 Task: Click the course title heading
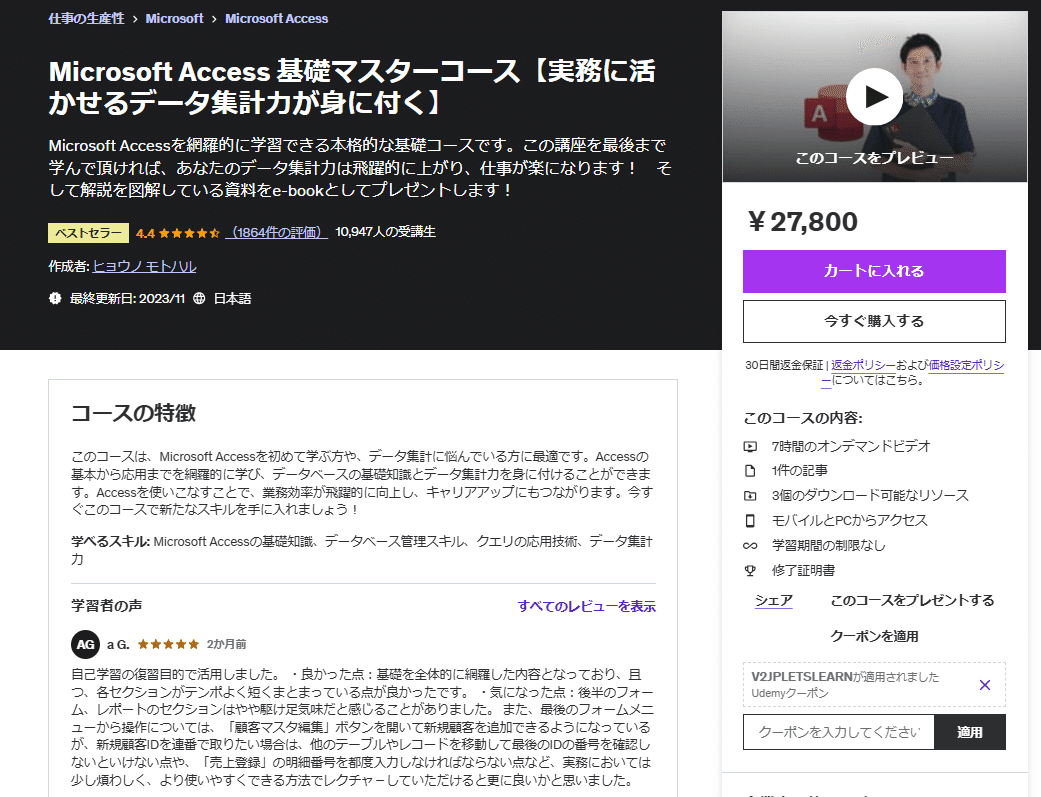(x=352, y=87)
